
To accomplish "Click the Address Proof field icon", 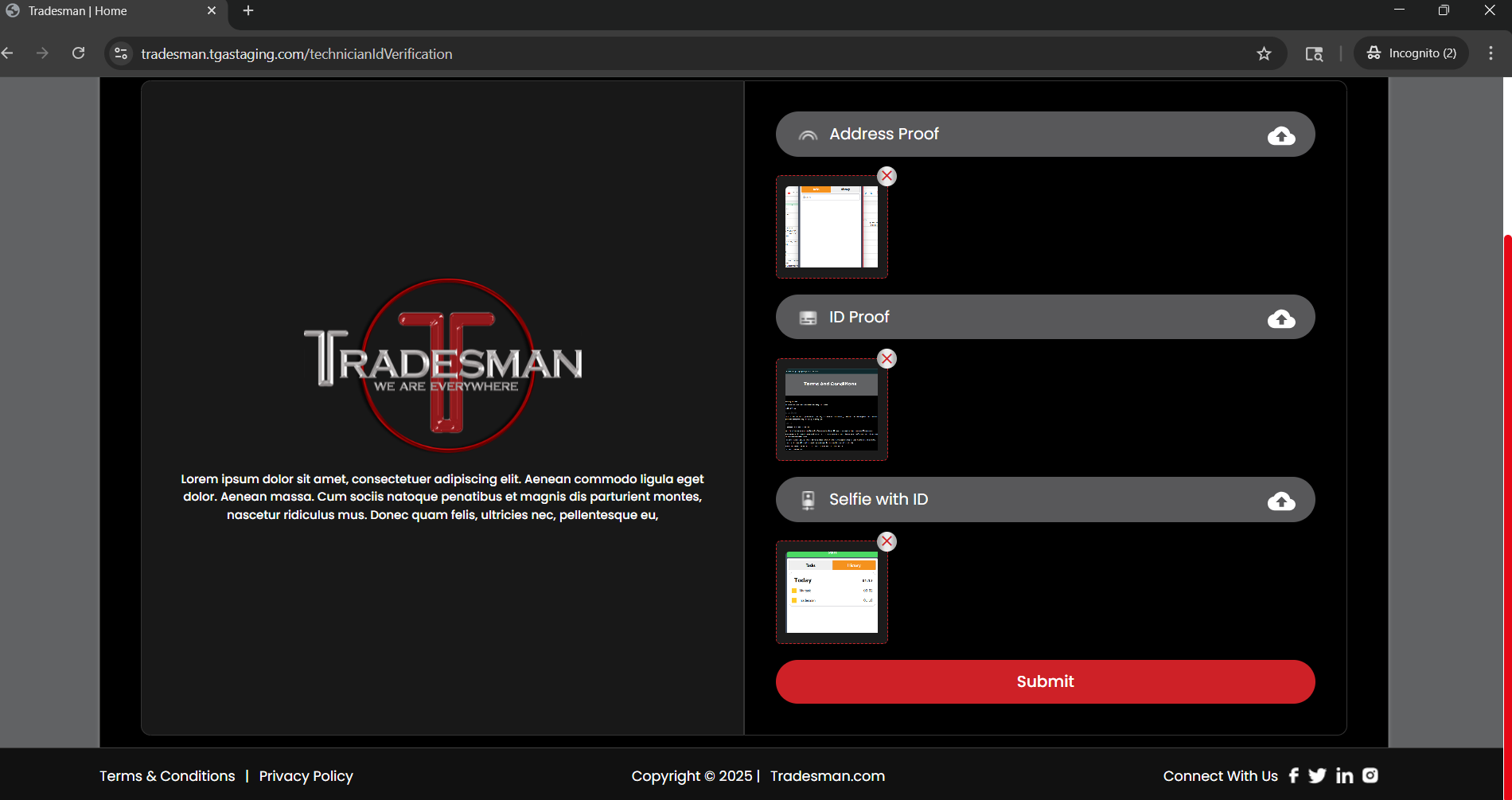I will point(808,135).
